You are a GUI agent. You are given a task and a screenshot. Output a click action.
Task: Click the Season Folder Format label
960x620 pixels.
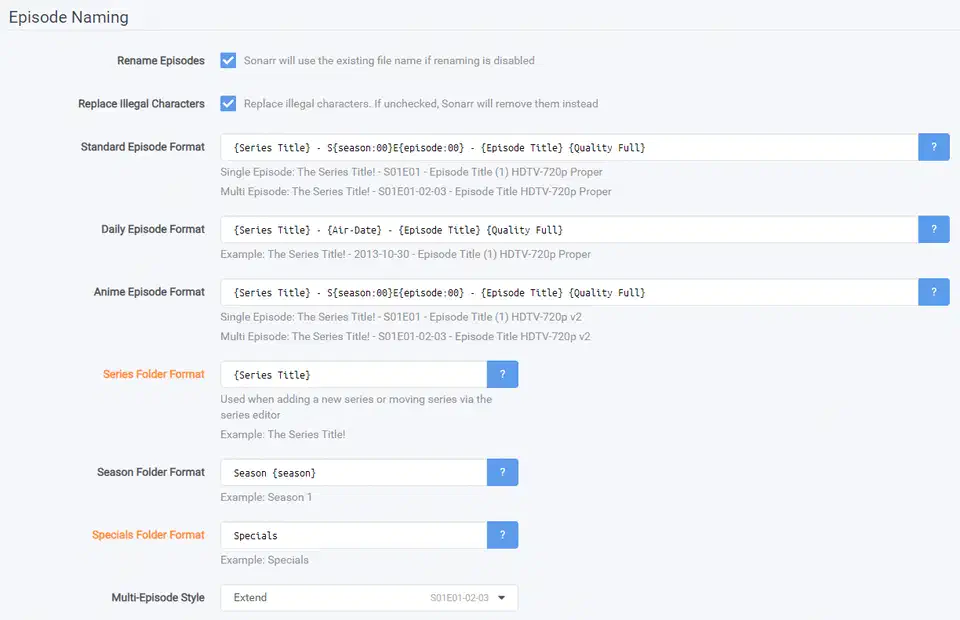[x=151, y=472]
